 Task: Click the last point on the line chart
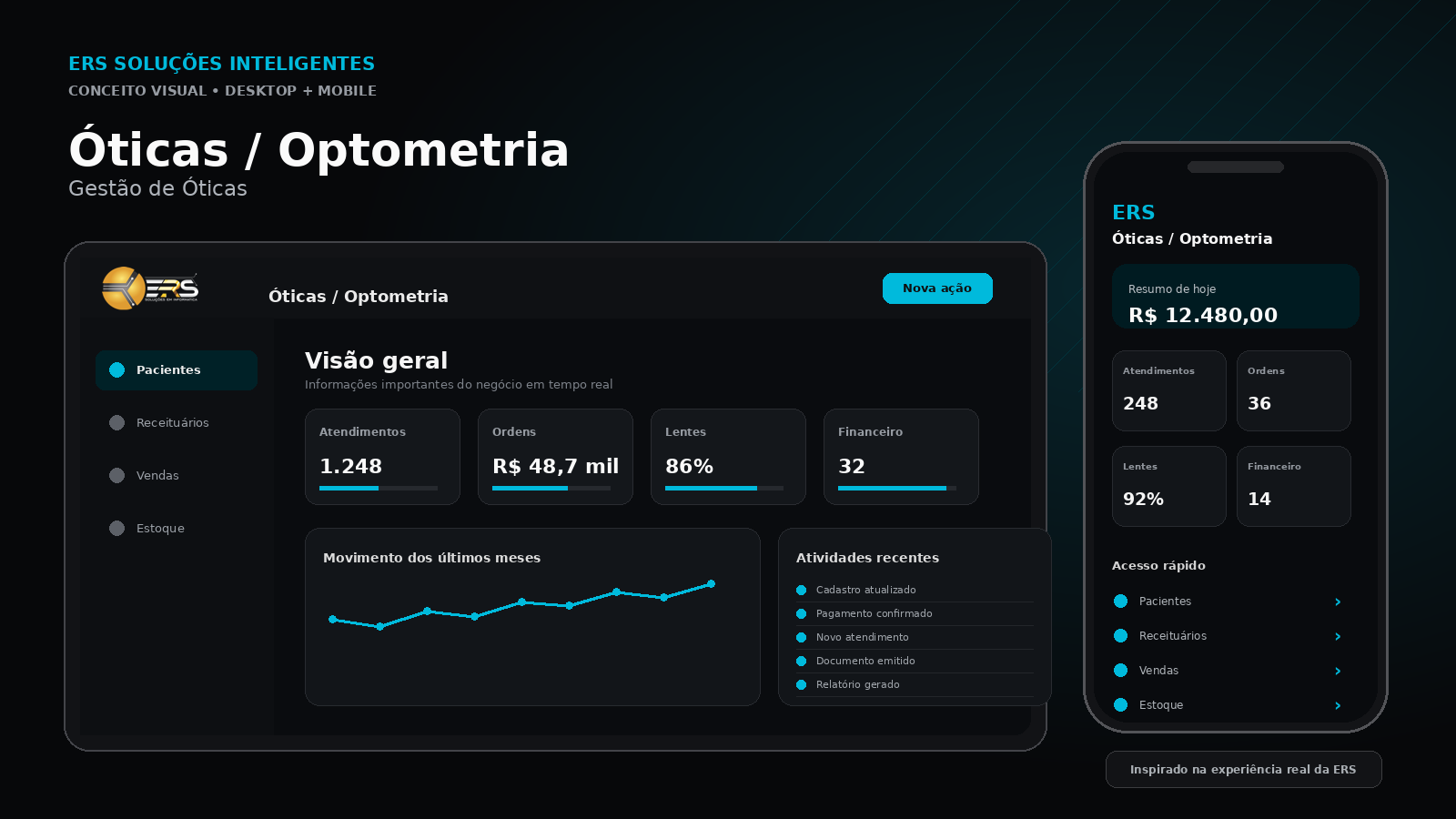(712, 584)
